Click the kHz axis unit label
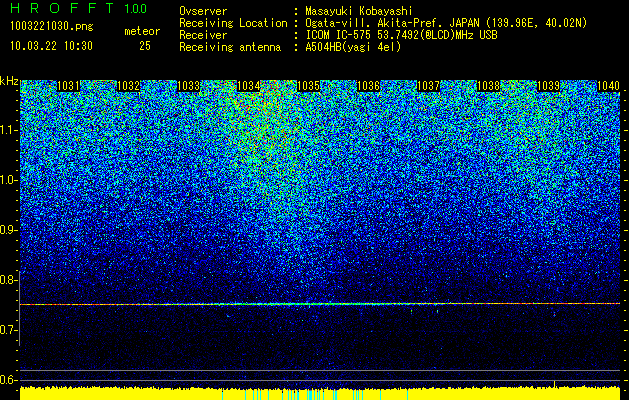This screenshot has height=400, width=629. (x=9, y=81)
